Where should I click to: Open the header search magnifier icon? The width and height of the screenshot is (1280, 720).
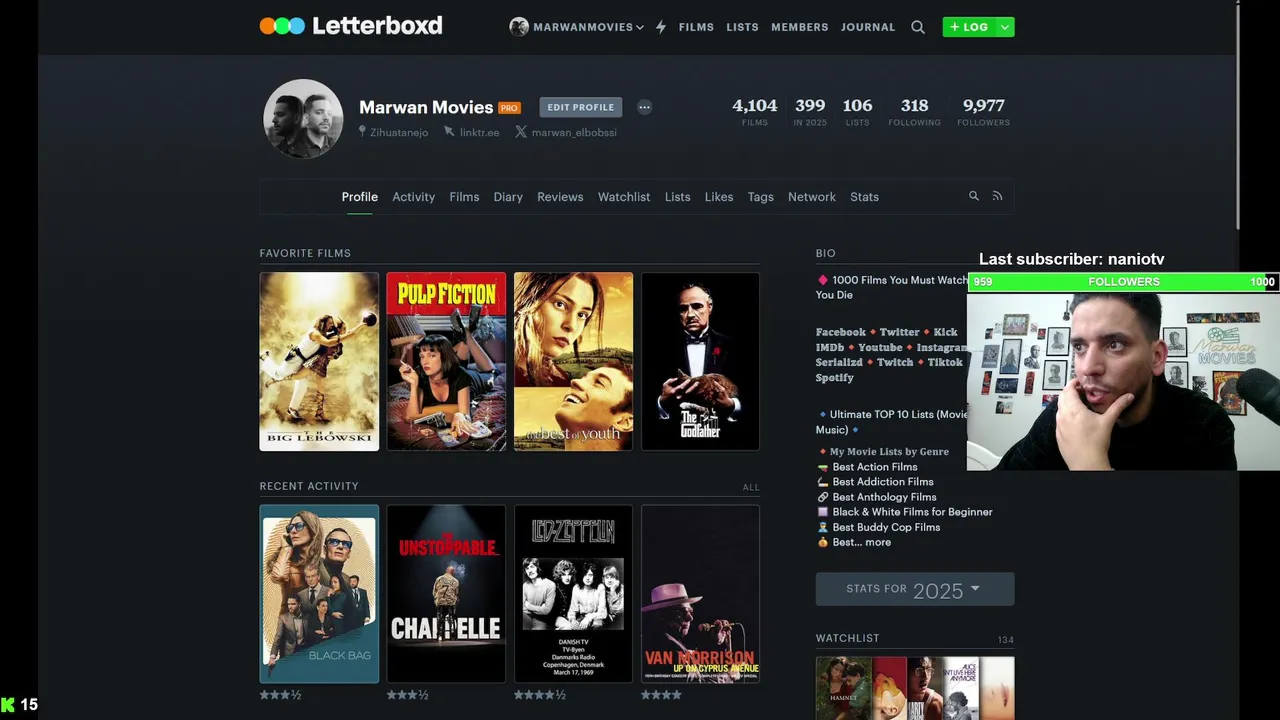918,27
